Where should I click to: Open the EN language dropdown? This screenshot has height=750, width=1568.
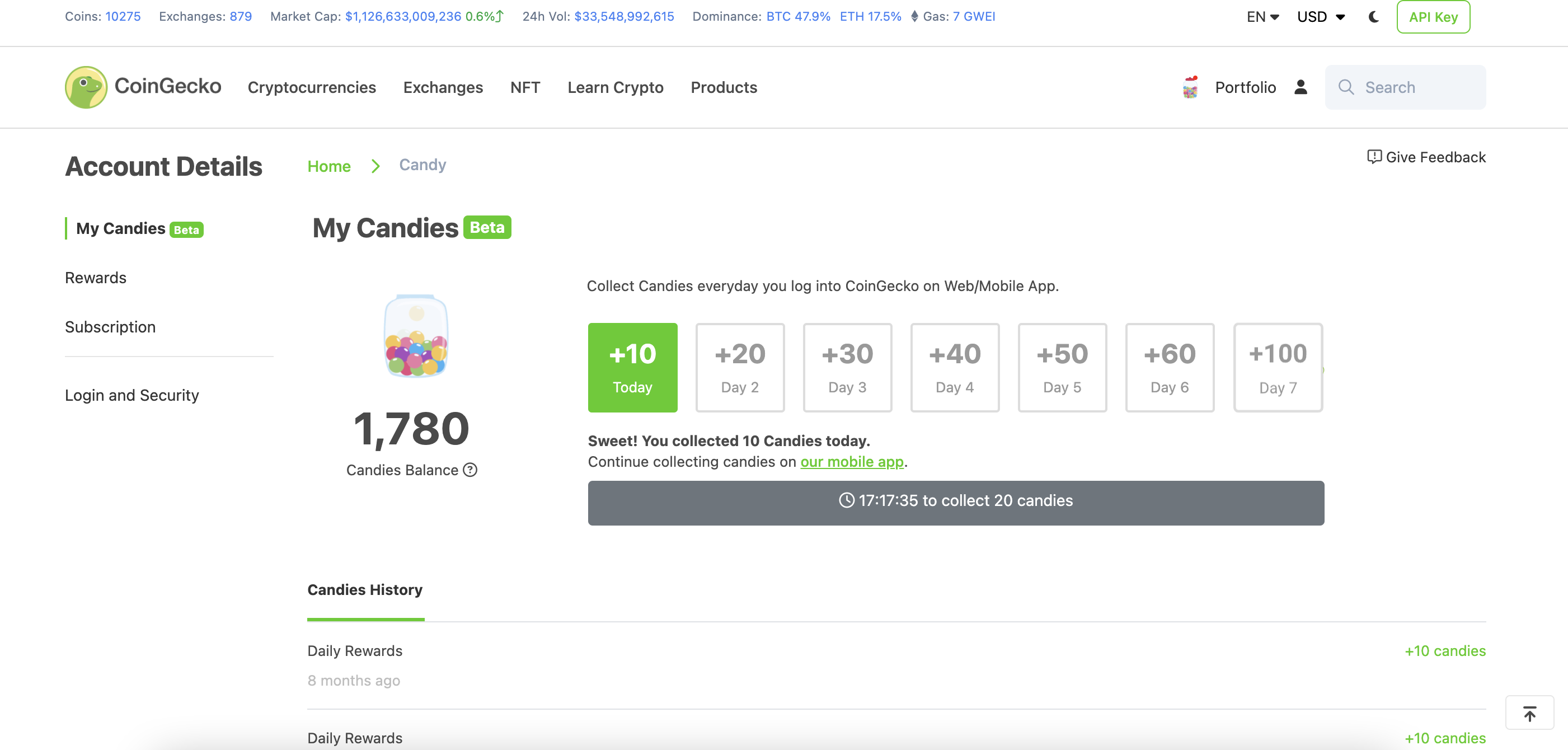coord(1262,17)
